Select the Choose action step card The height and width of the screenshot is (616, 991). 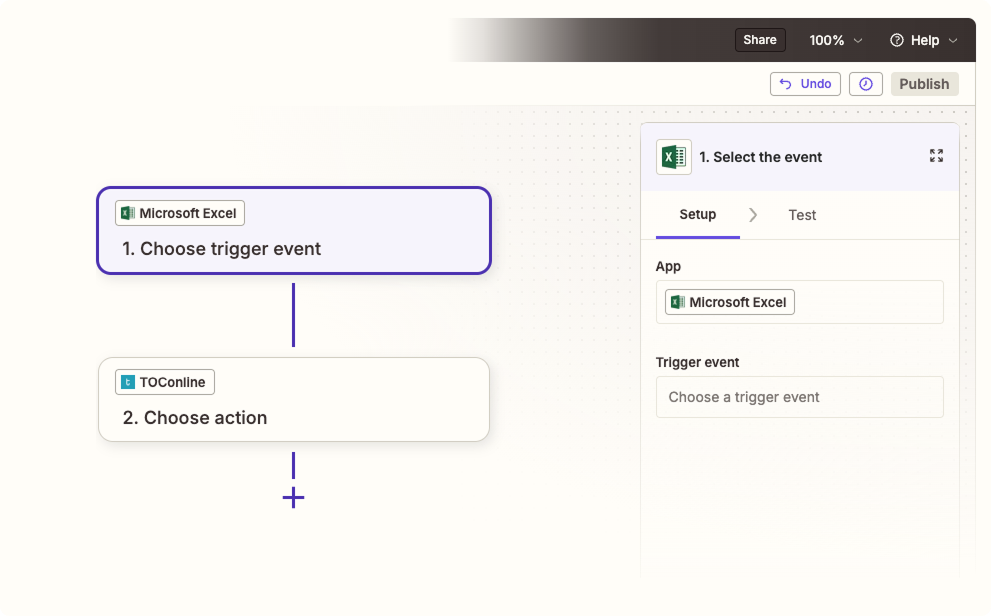click(294, 399)
